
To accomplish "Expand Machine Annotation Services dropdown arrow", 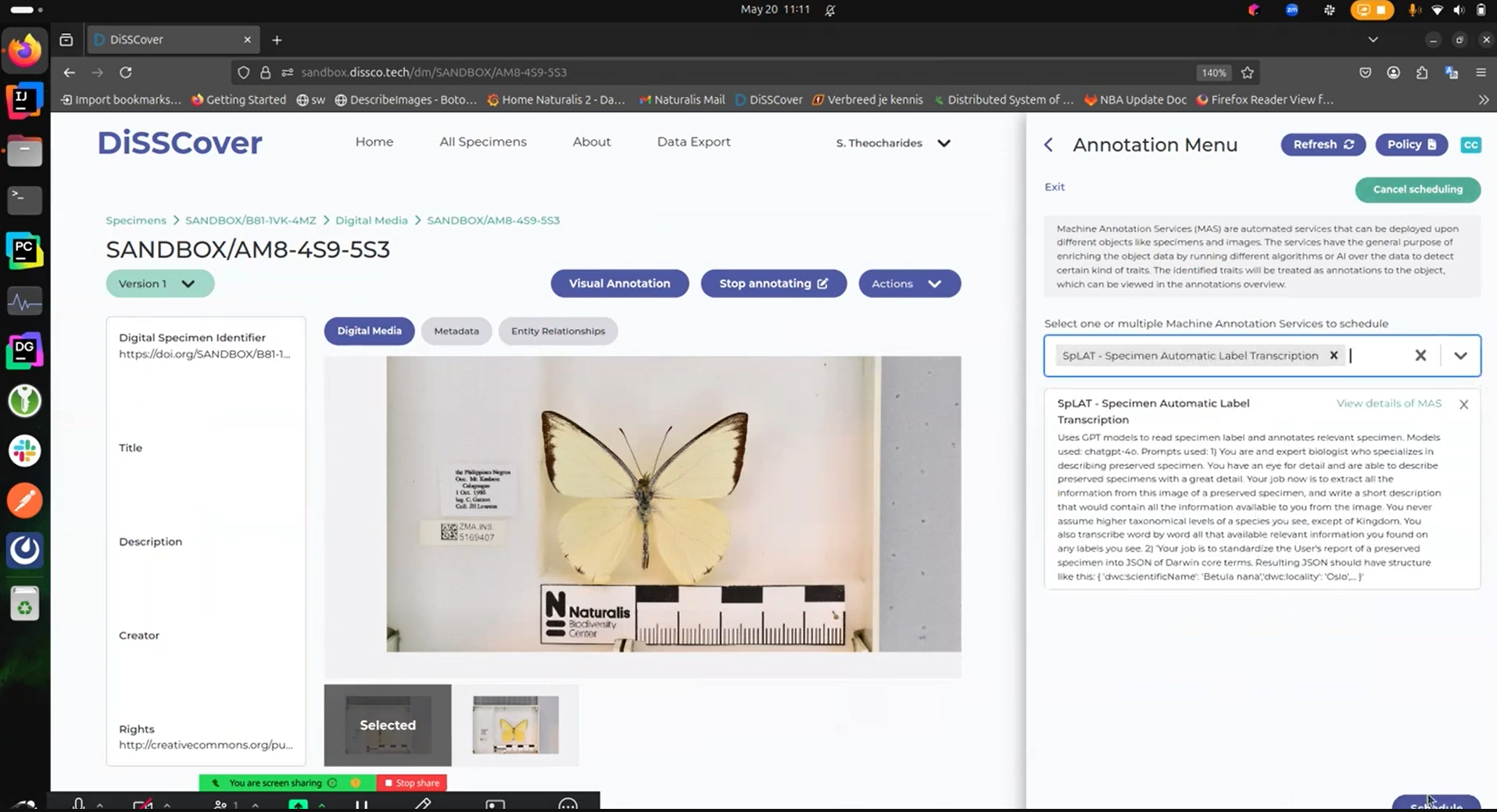I will 1460,356.
